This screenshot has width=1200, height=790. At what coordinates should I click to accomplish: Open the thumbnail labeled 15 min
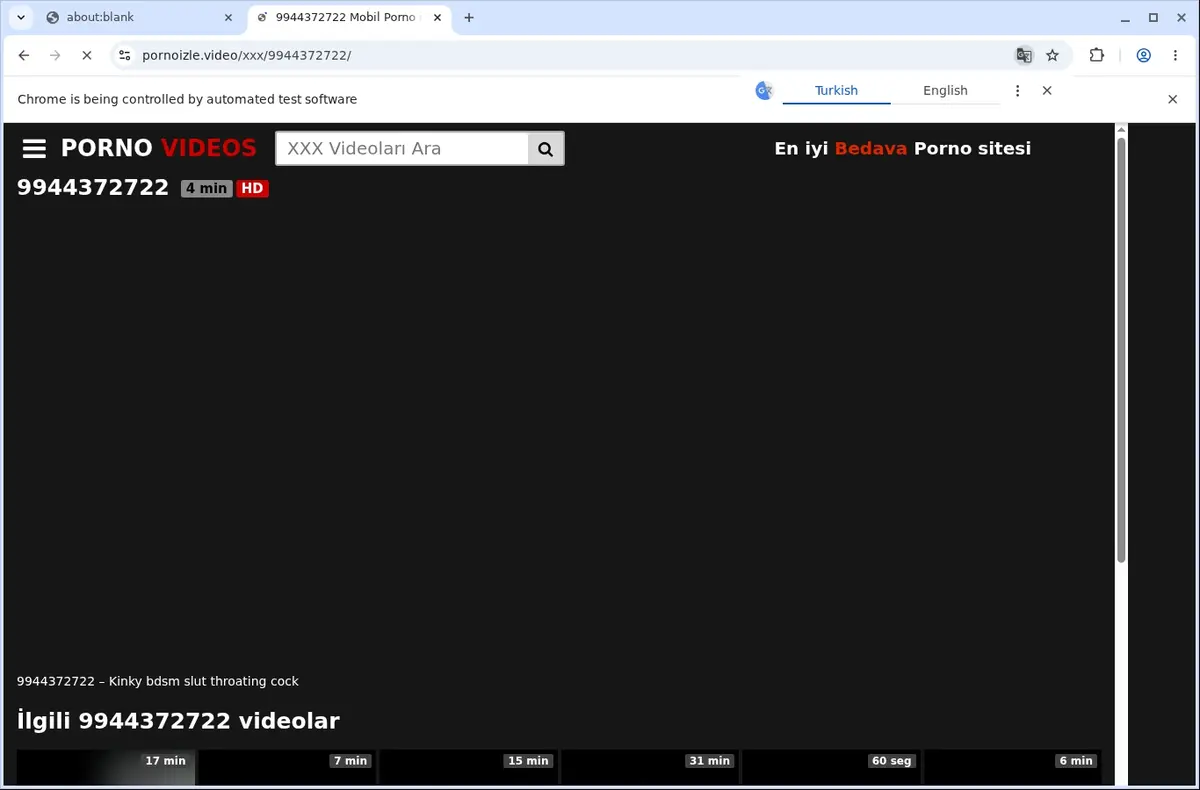click(469, 767)
